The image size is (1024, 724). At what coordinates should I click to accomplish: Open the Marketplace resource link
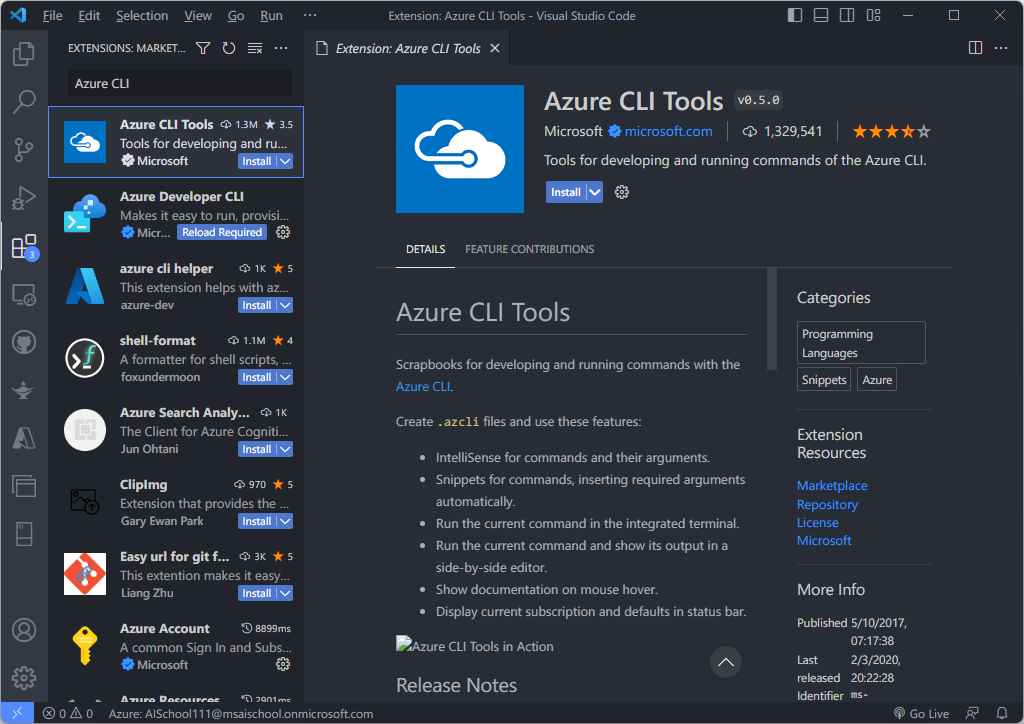click(x=832, y=486)
